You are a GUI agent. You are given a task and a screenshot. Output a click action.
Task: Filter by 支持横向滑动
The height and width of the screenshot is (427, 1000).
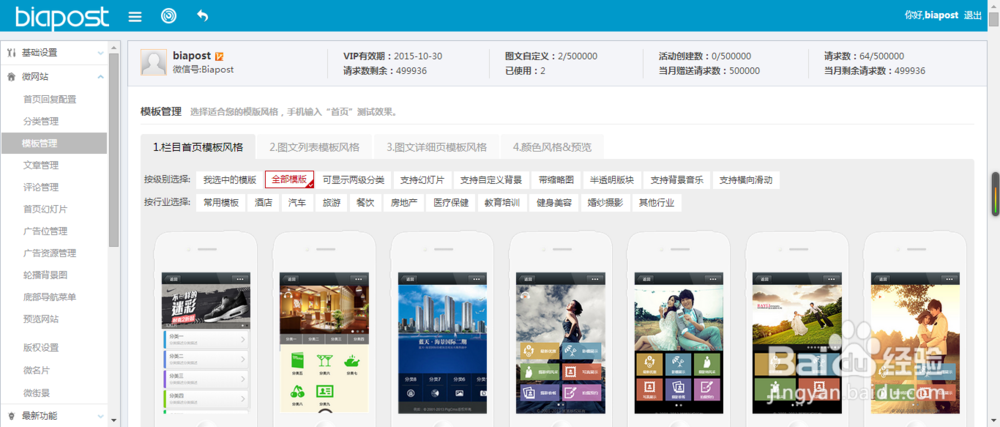click(746, 180)
